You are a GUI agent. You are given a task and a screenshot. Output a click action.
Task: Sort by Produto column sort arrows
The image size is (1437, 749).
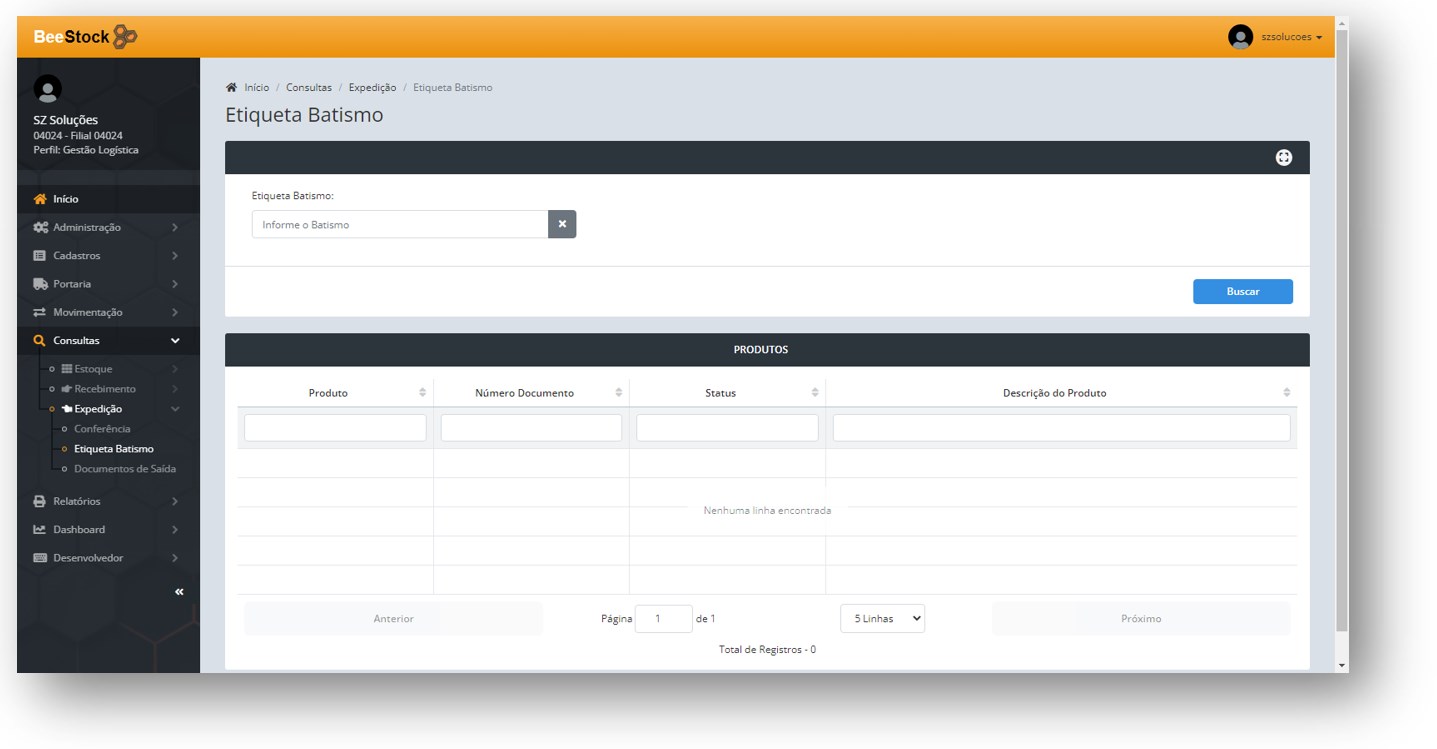point(422,393)
